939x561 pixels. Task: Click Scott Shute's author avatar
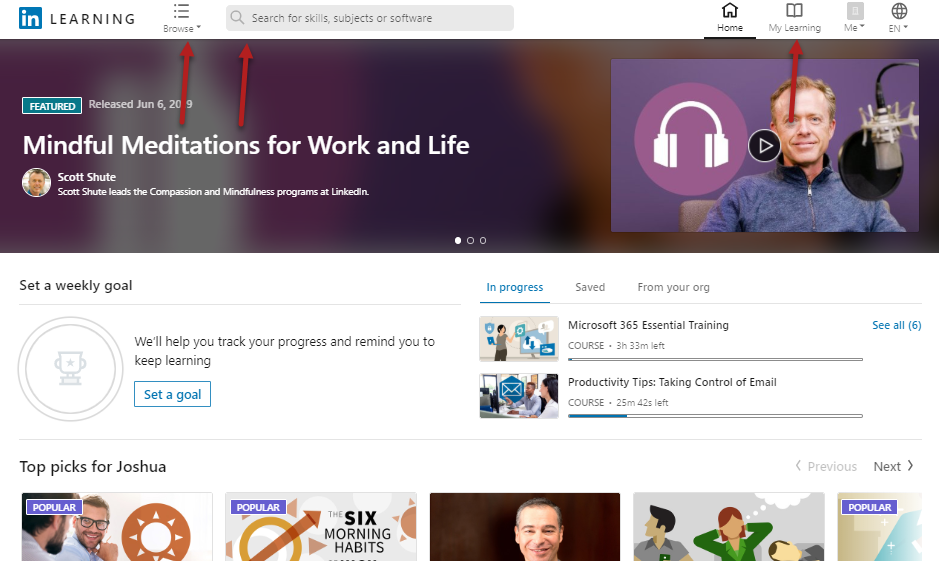tap(36, 183)
